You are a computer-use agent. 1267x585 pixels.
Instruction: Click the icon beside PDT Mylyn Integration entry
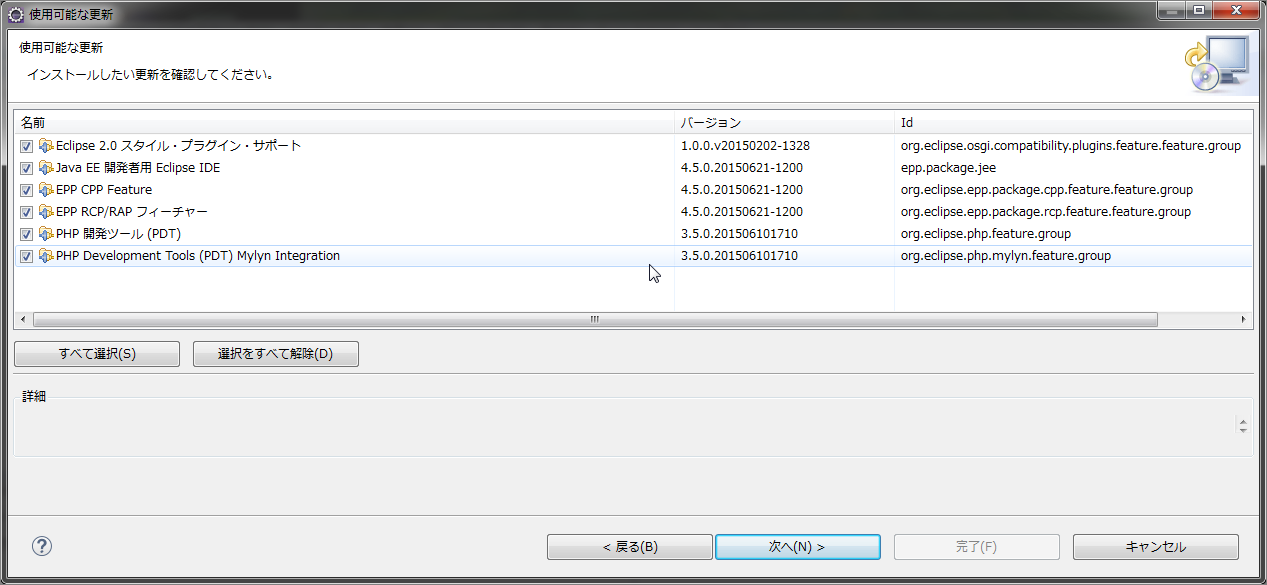pyautogui.click(x=46, y=255)
